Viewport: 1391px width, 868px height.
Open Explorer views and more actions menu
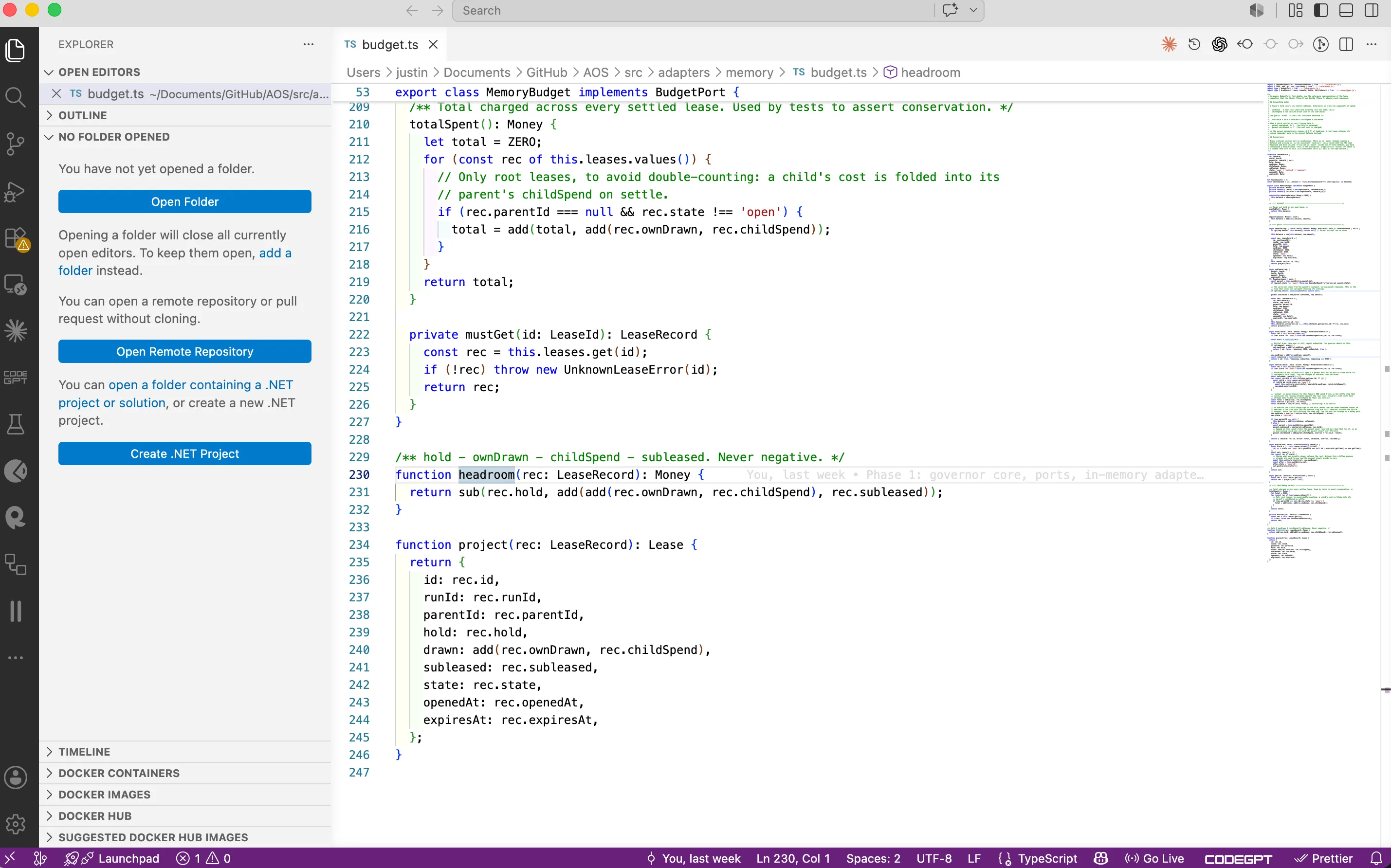coord(308,44)
